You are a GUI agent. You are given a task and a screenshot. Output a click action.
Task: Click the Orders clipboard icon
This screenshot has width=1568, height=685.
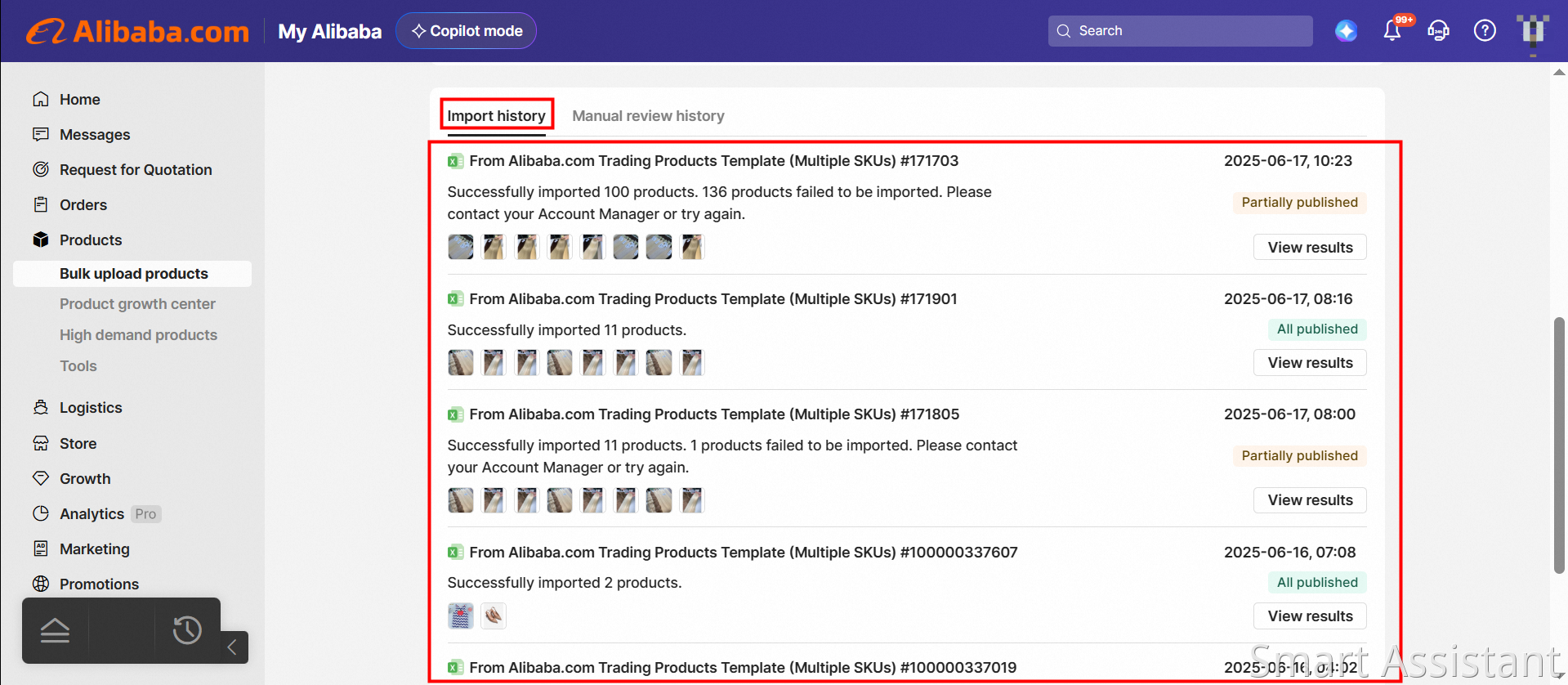[41, 204]
